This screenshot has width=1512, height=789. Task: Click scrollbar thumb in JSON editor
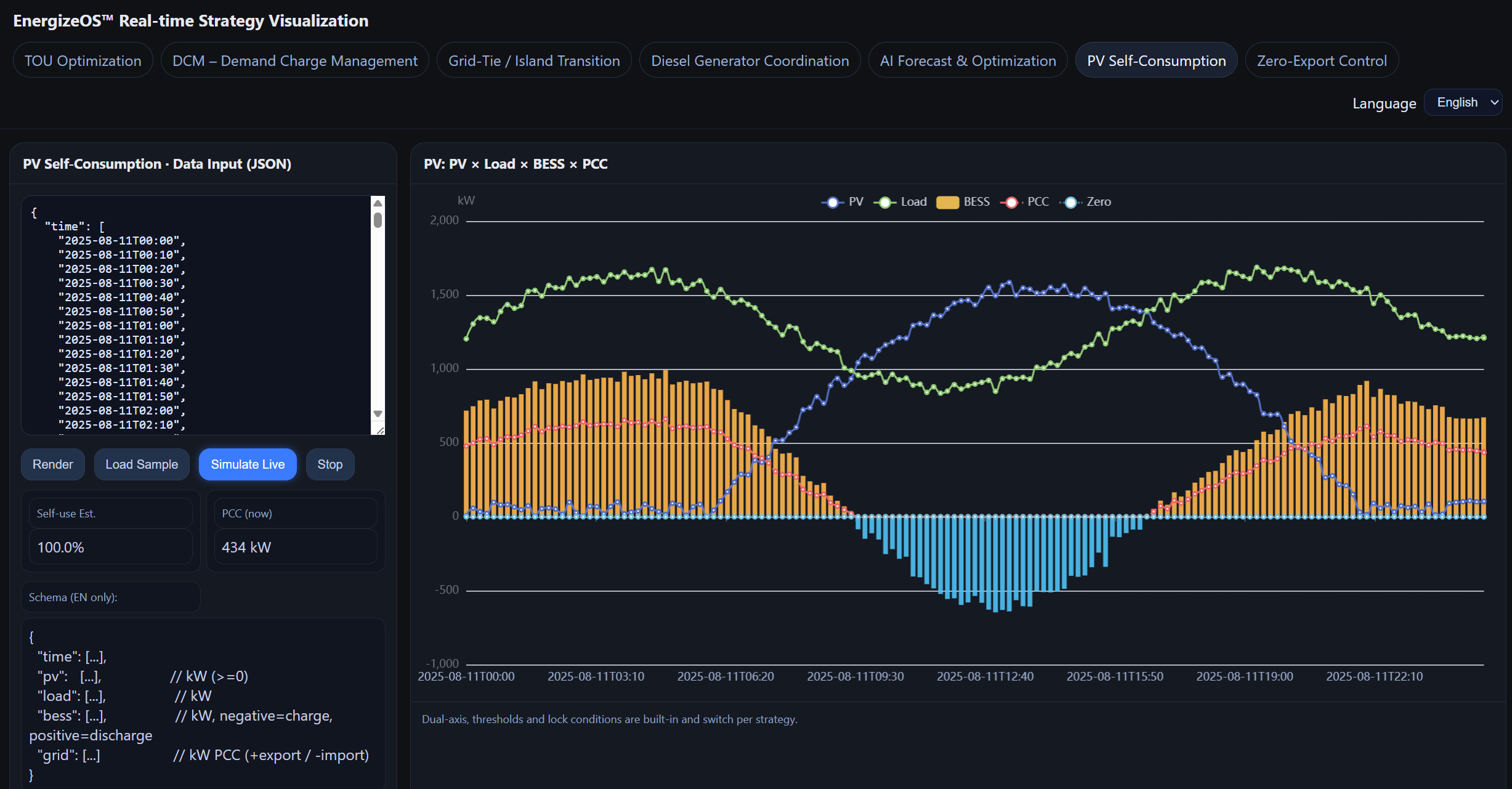pos(378,220)
